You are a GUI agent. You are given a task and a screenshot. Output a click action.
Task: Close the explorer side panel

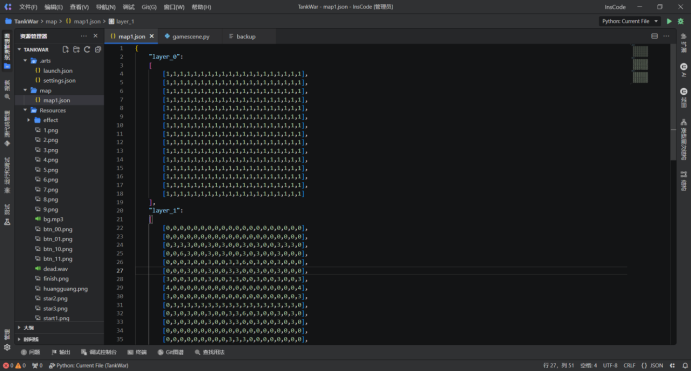[95, 36]
